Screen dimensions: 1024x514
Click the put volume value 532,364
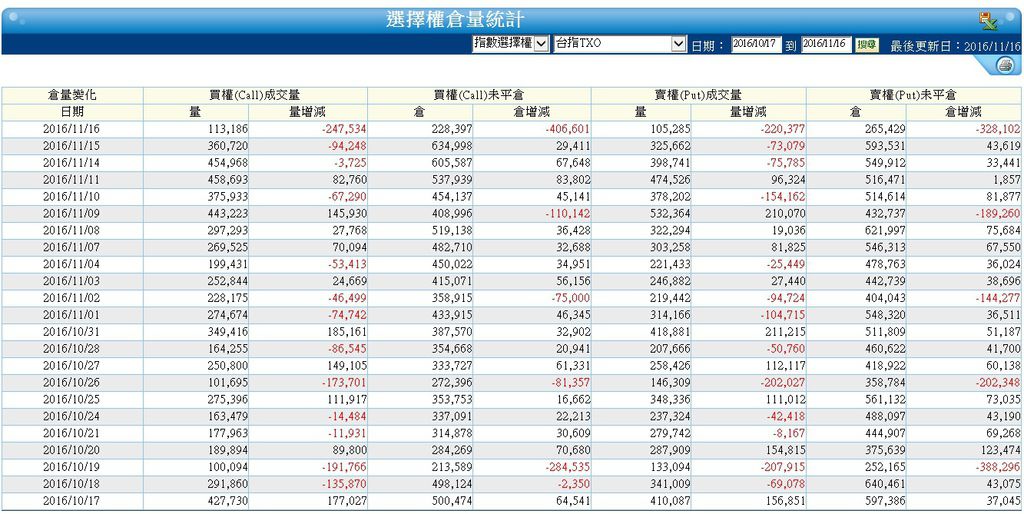(x=669, y=214)
